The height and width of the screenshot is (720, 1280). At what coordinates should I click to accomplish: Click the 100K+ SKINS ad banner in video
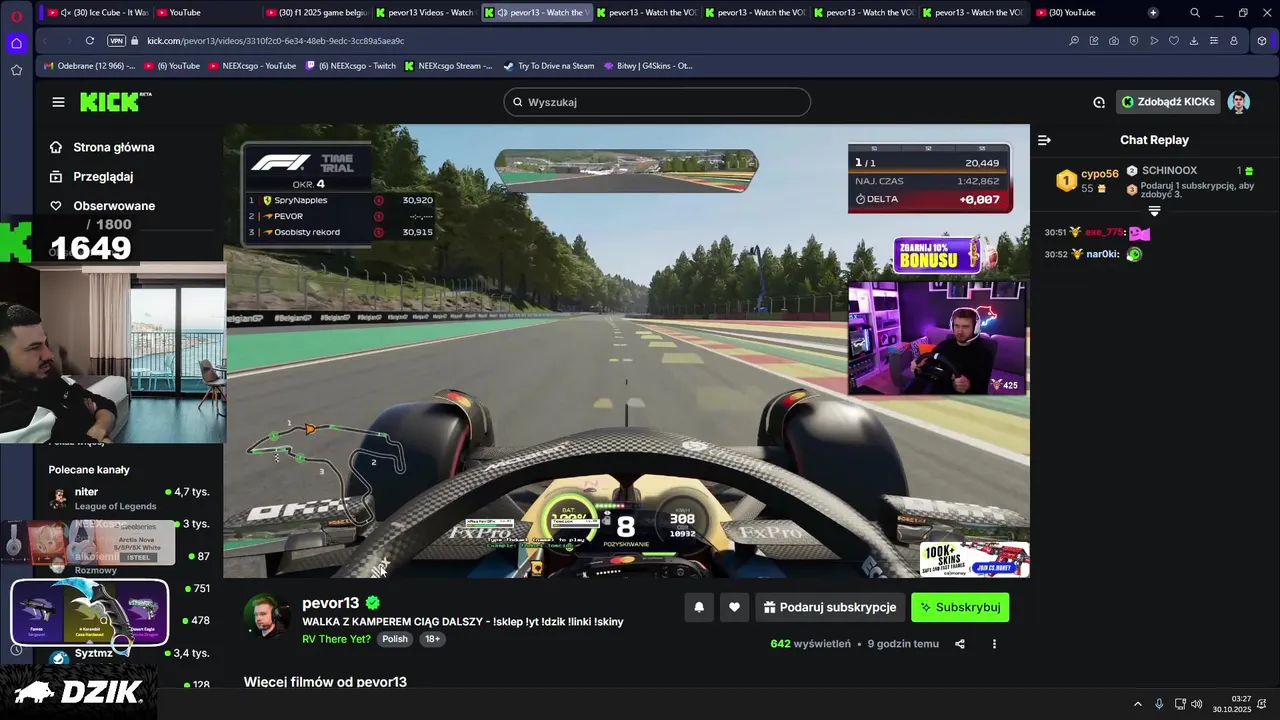click(x=974, y=559)
